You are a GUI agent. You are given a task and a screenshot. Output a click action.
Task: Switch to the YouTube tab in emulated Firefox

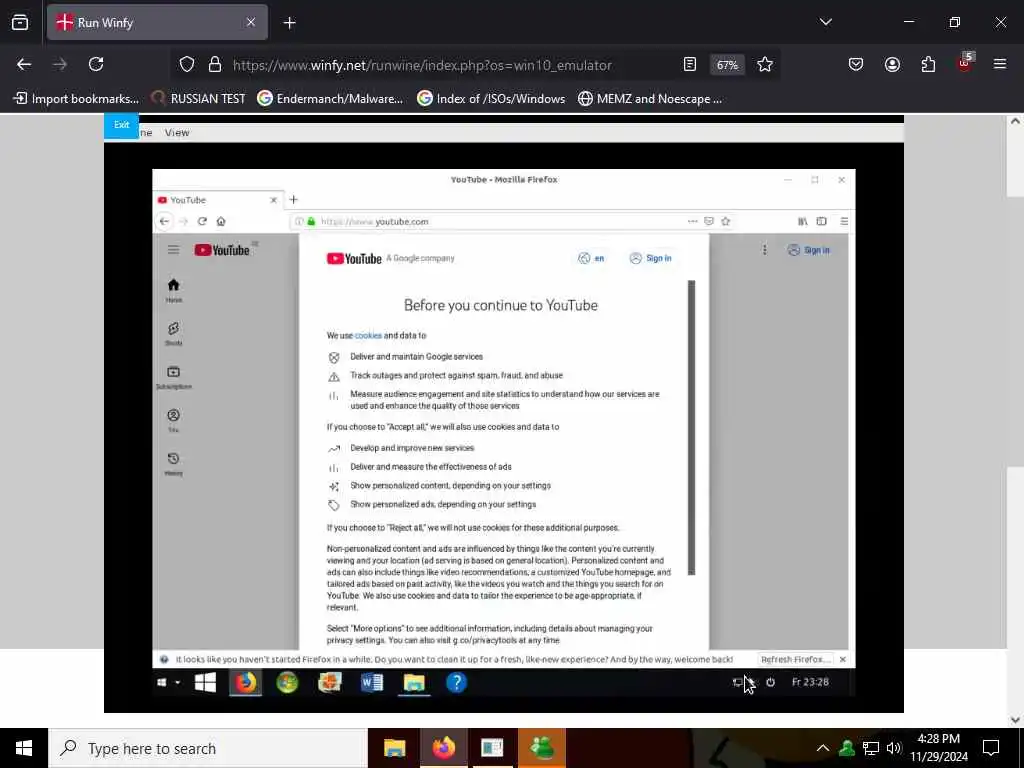(x=217, y=200)
